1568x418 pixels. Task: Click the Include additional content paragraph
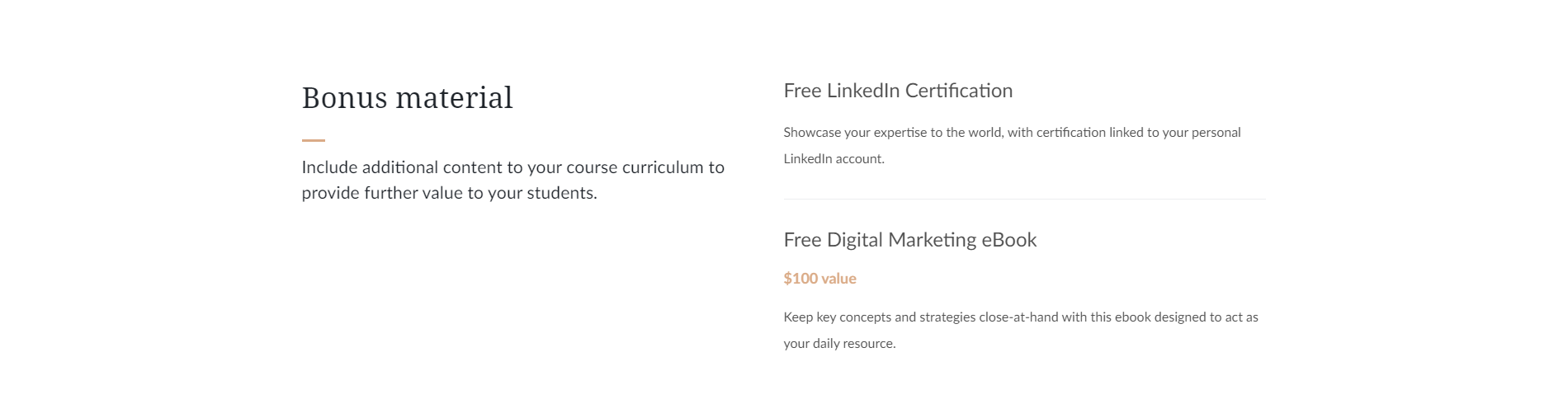pos(513,180)
